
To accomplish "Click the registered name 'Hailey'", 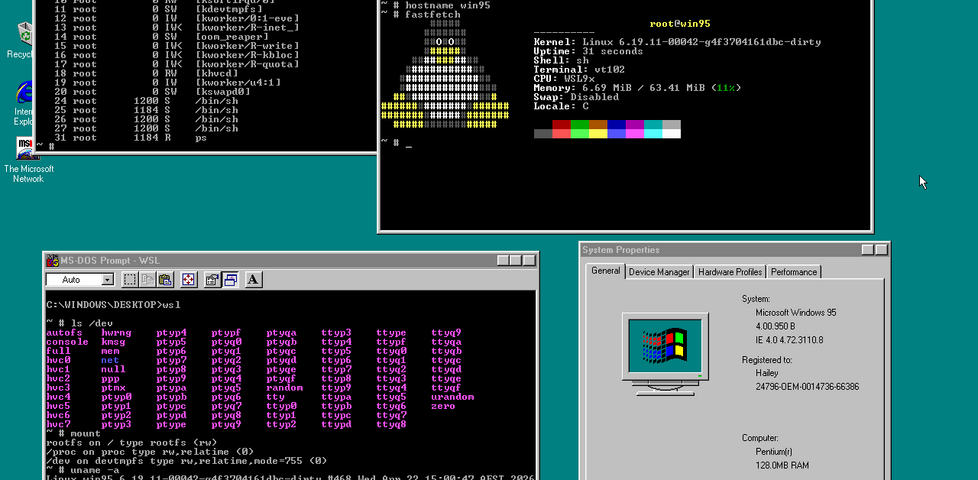I will point(767,373).
